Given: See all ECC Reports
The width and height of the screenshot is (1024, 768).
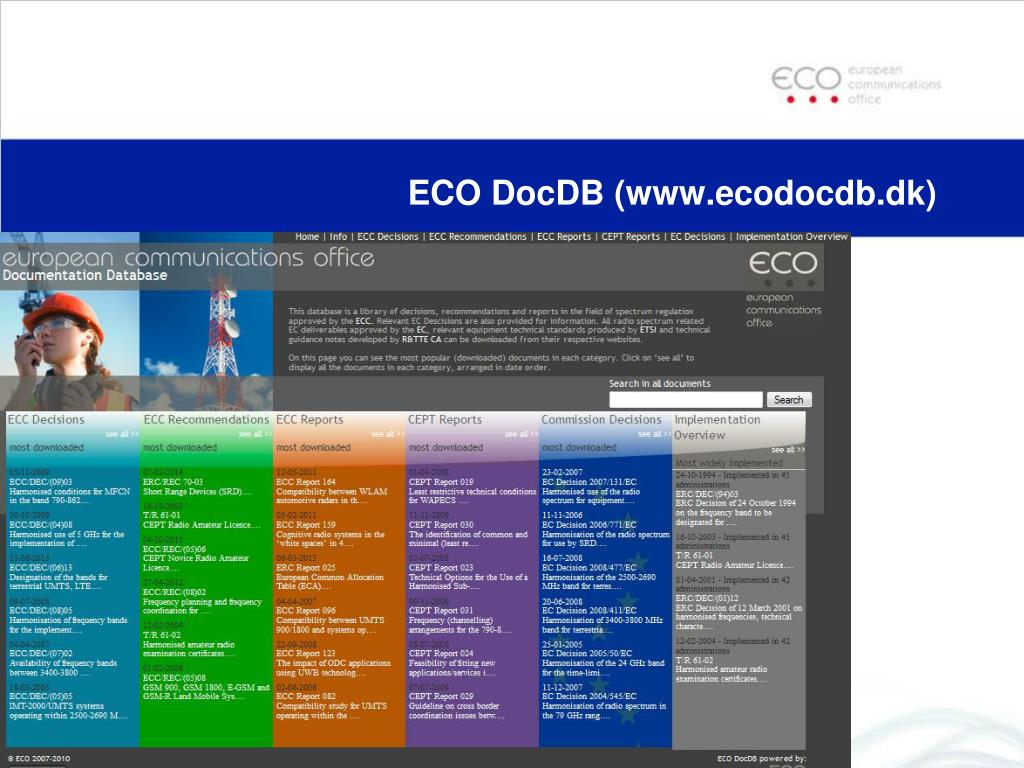Looking at the screenshot, I should click(388, 434).
